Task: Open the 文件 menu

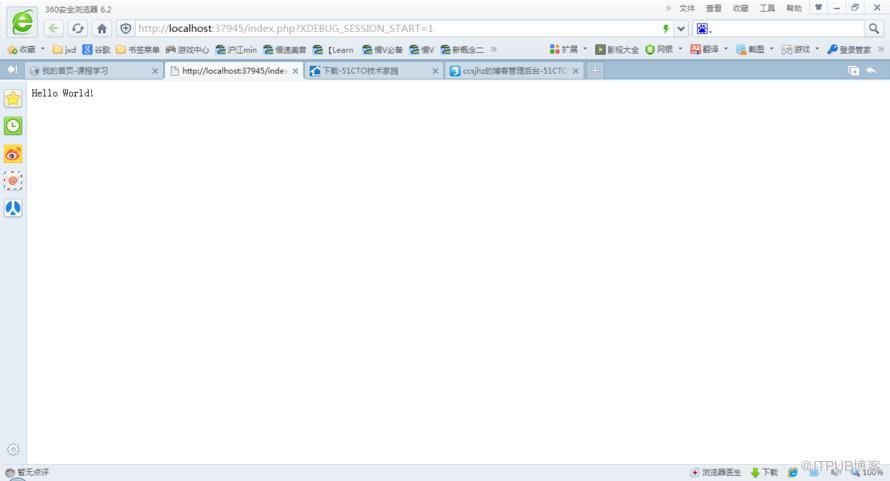Action: click(x=687, y=9)
